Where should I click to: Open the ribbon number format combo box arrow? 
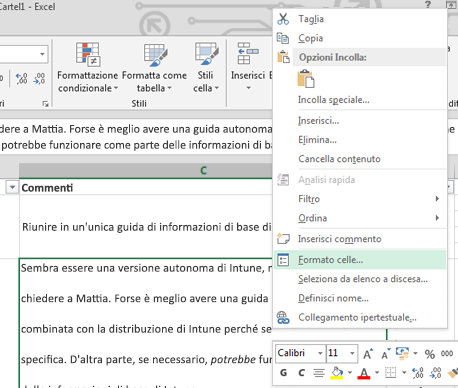point(42,54)
